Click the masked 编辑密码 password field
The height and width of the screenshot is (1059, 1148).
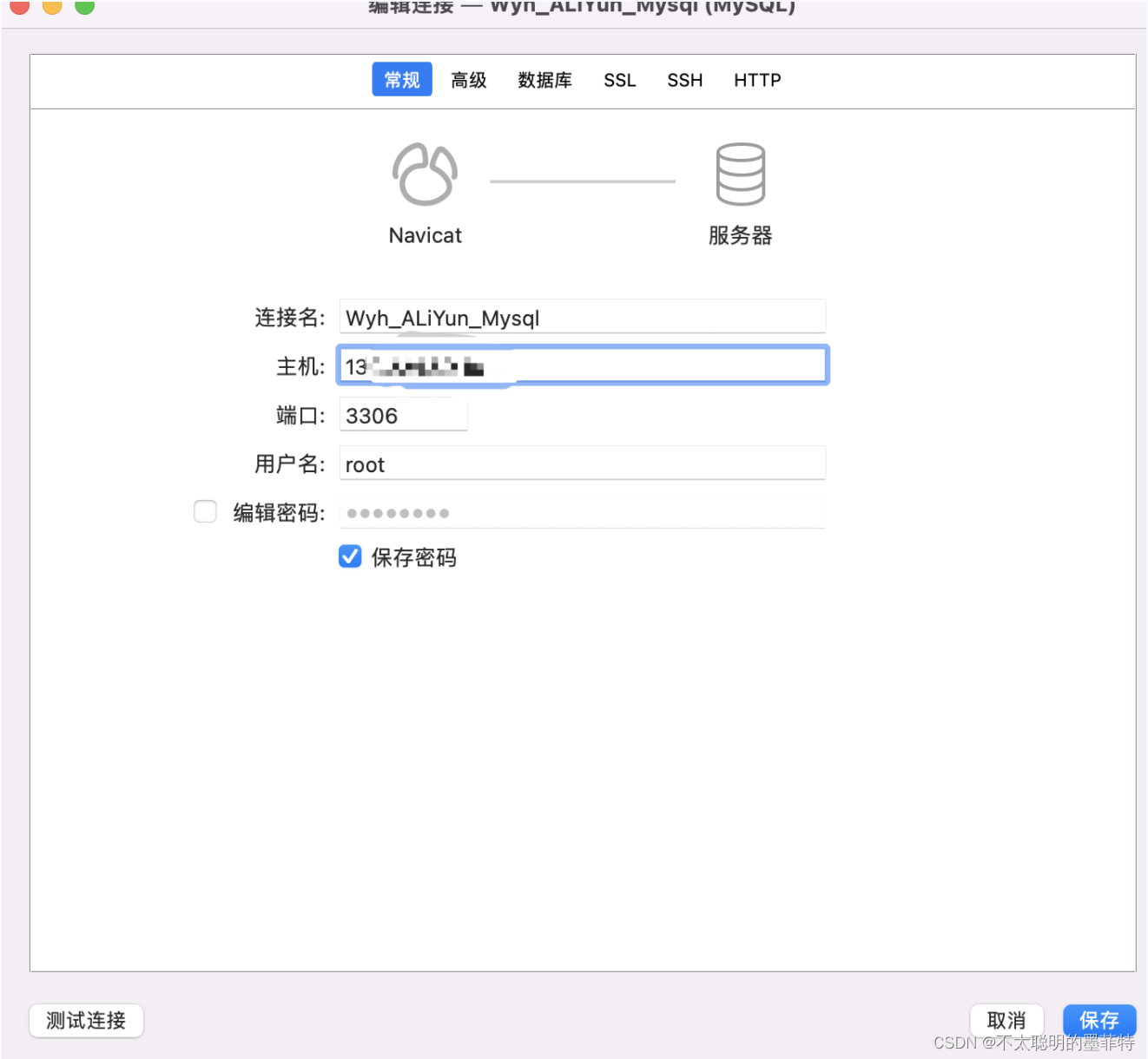pyautogui.click(x=582, y=512)
